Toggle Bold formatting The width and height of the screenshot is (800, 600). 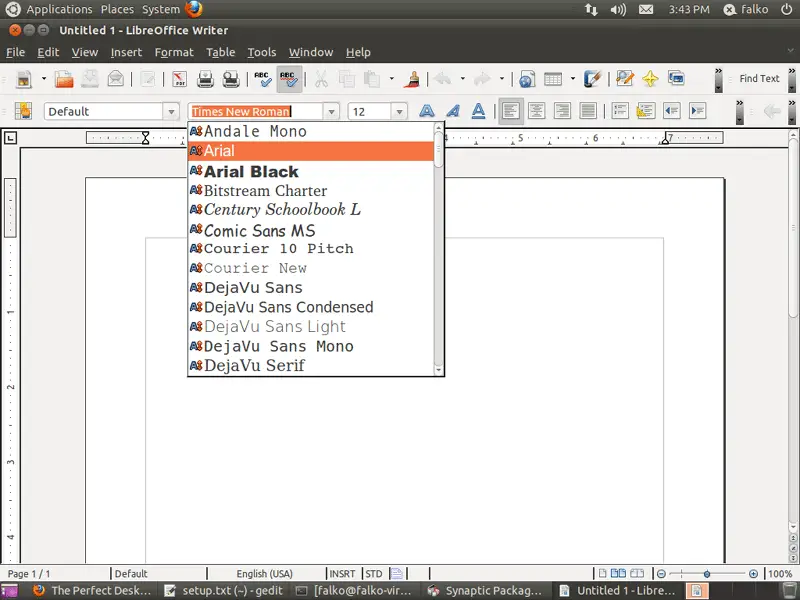pos(427,111)
